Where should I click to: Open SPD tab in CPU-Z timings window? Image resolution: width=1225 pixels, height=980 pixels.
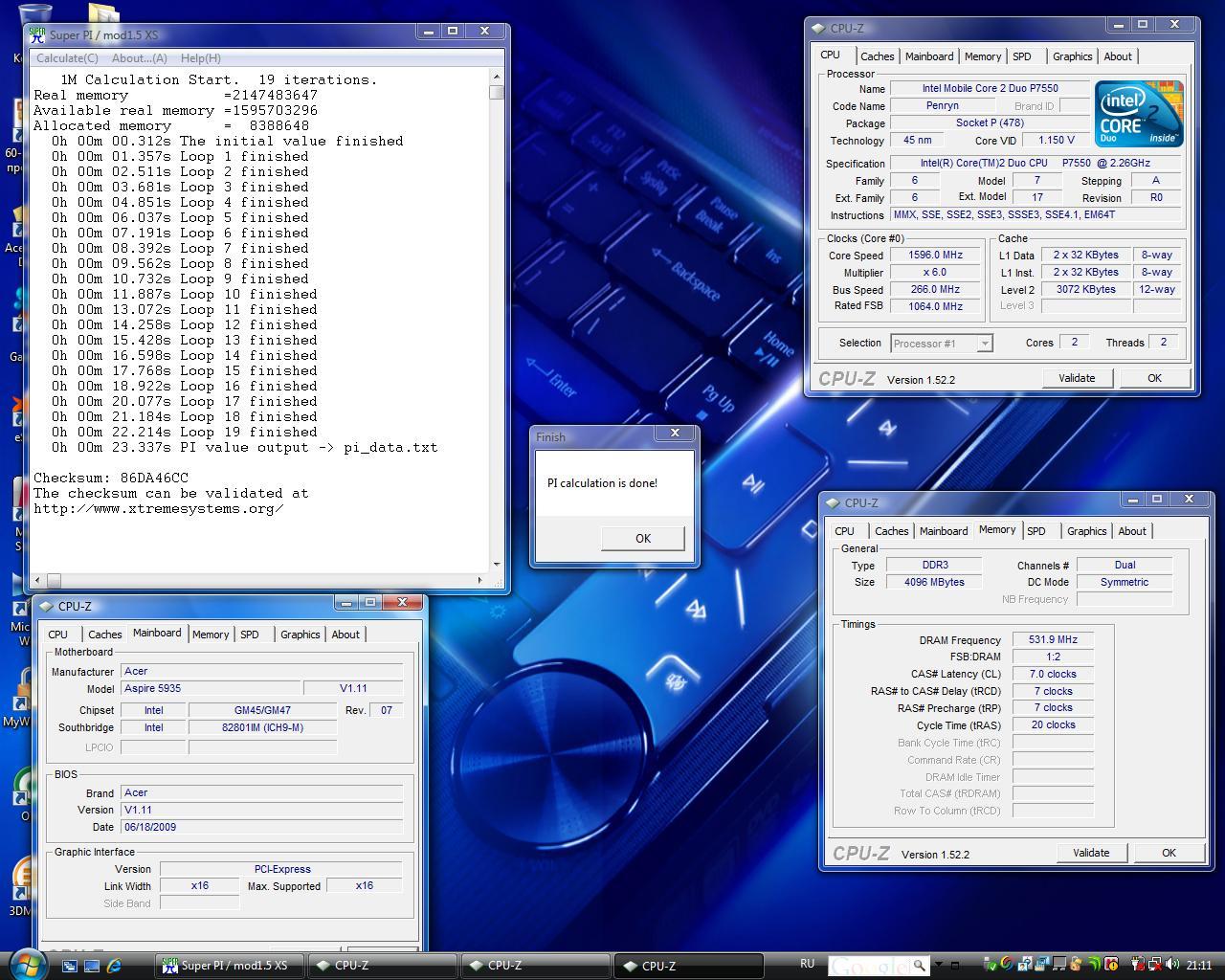click(1036, 531)
